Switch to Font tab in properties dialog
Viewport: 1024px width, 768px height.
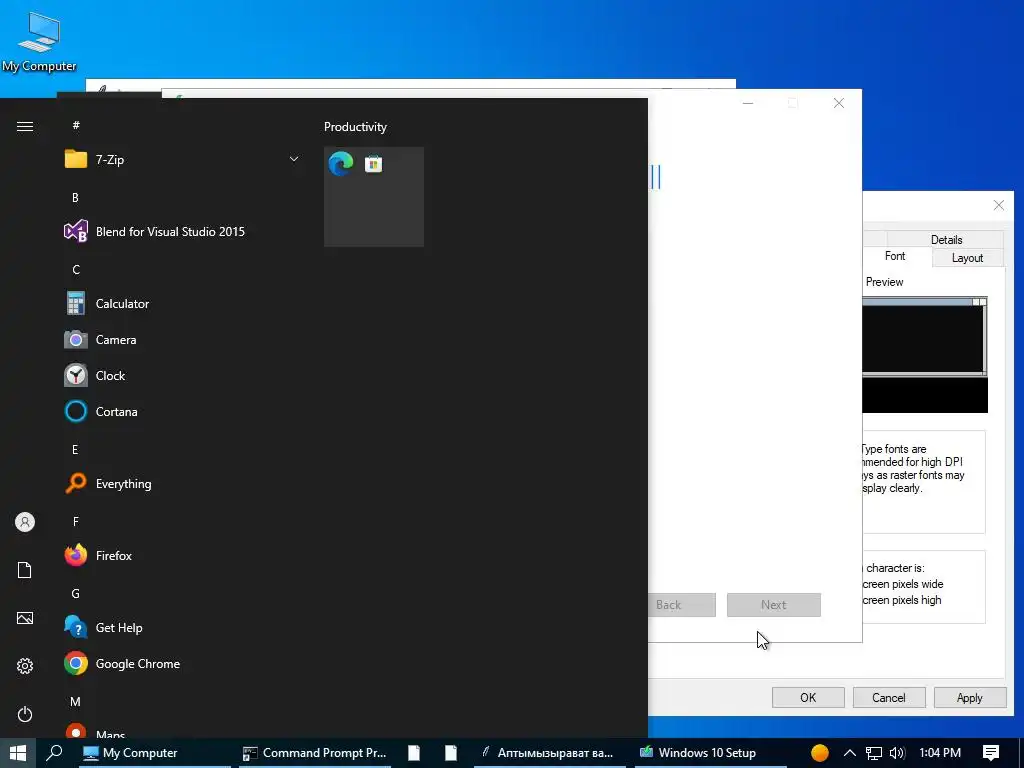(895, 256)
